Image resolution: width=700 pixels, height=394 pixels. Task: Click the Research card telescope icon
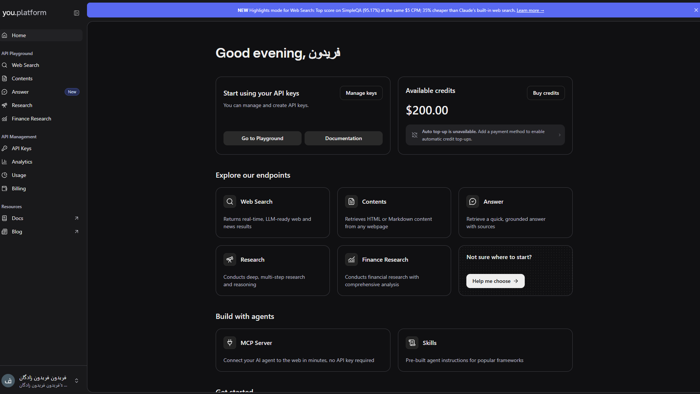click(229, 260)
